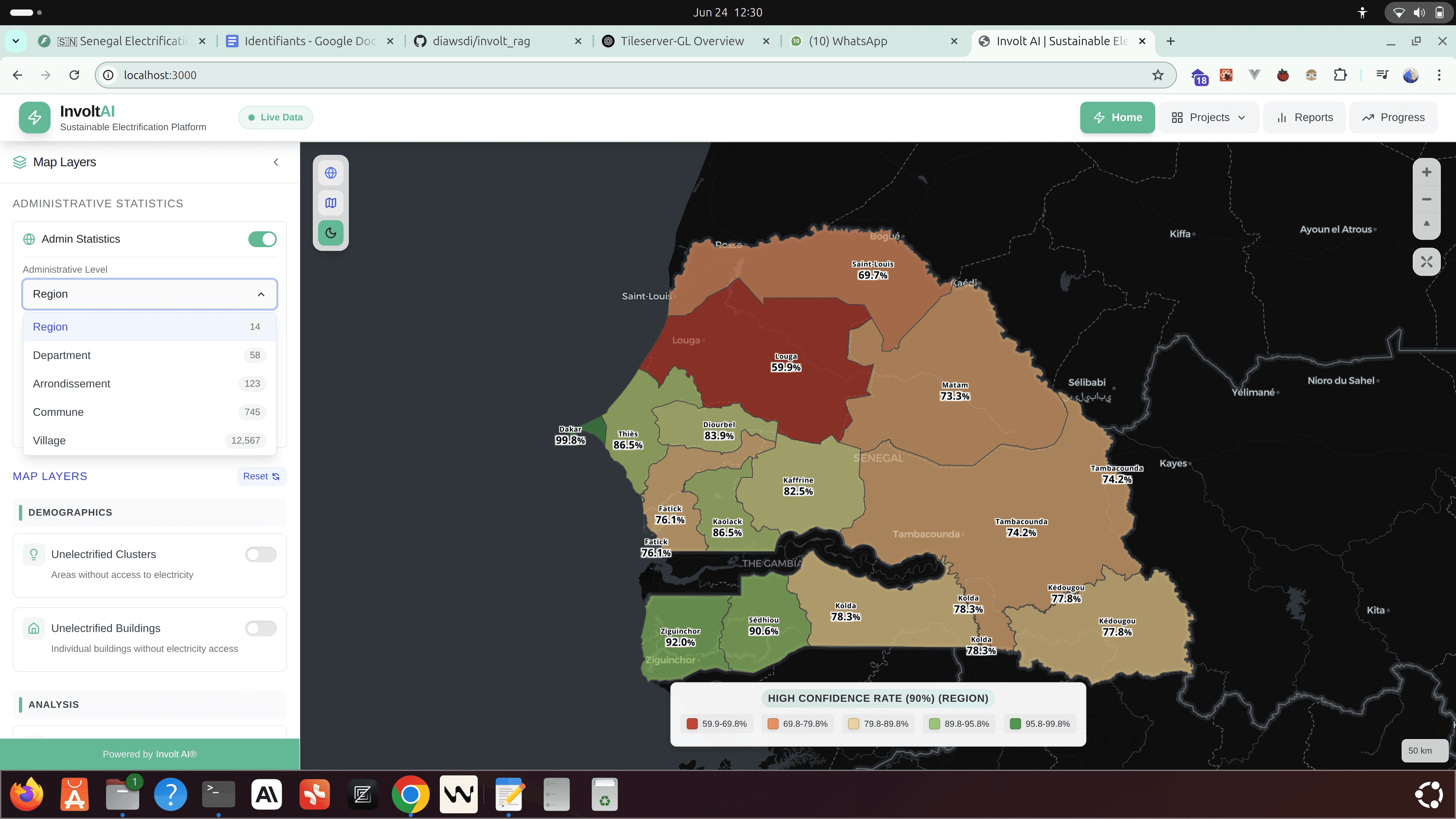The image size is (1456, 819).
Task: Zoom in with the map plus button
Action: click(x=1426, y=173)
